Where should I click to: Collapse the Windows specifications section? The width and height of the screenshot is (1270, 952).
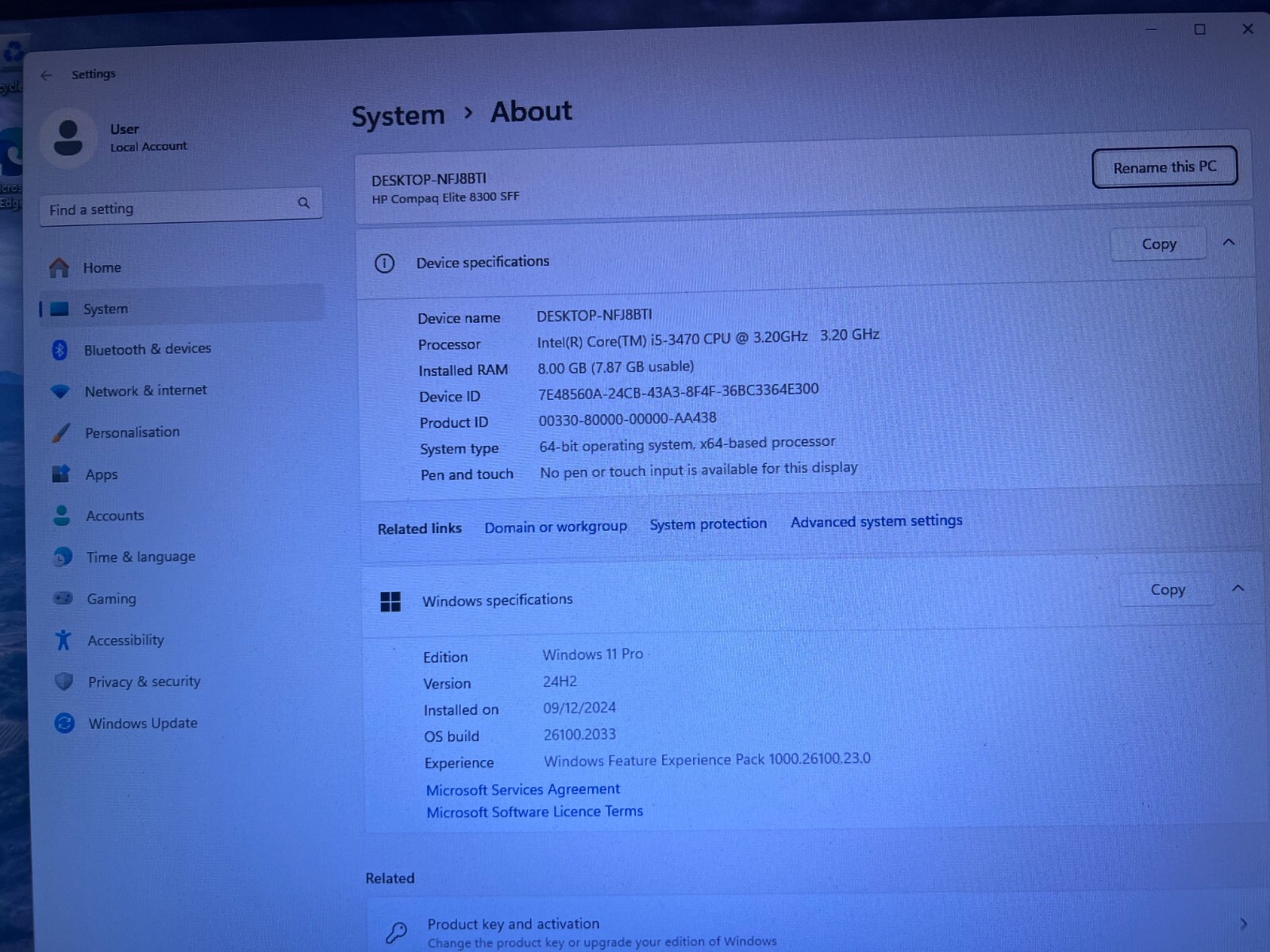[x=1238, y=588]
